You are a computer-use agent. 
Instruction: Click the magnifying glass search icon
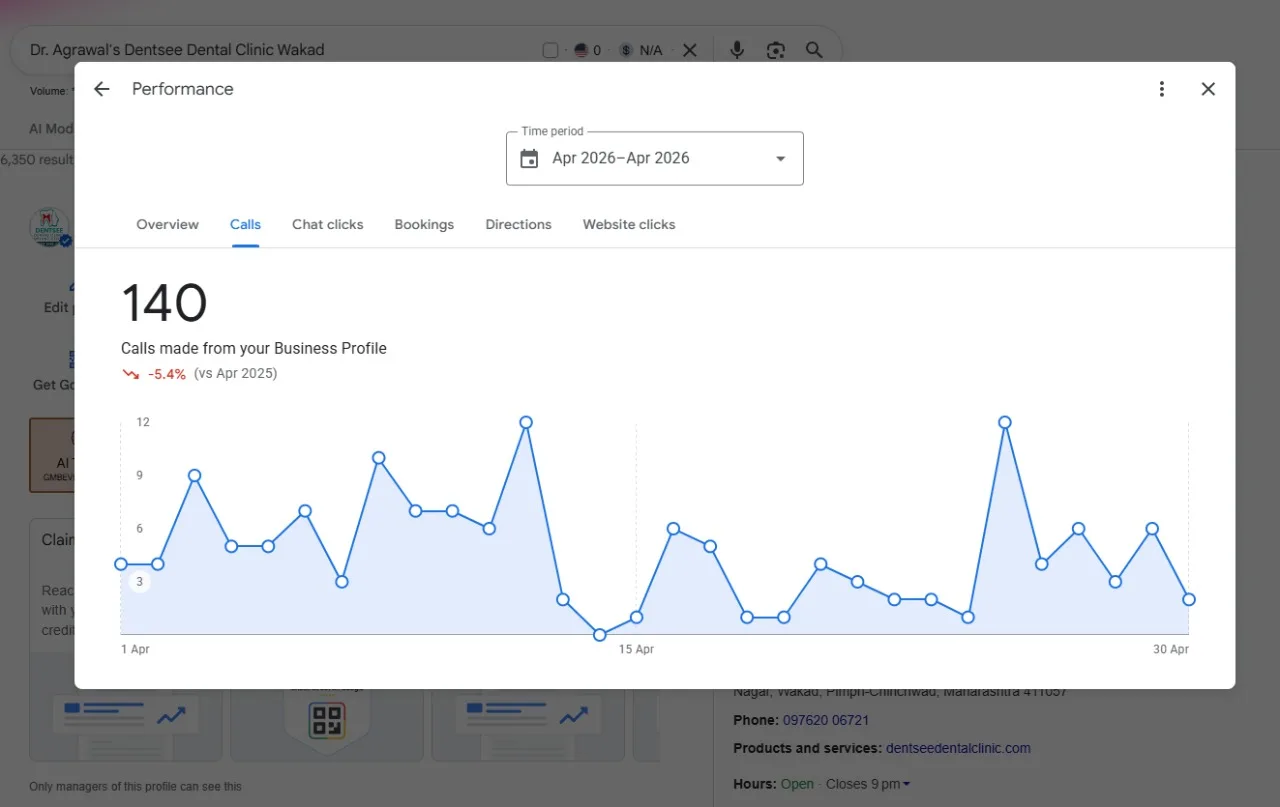click(x=814, y=50)
